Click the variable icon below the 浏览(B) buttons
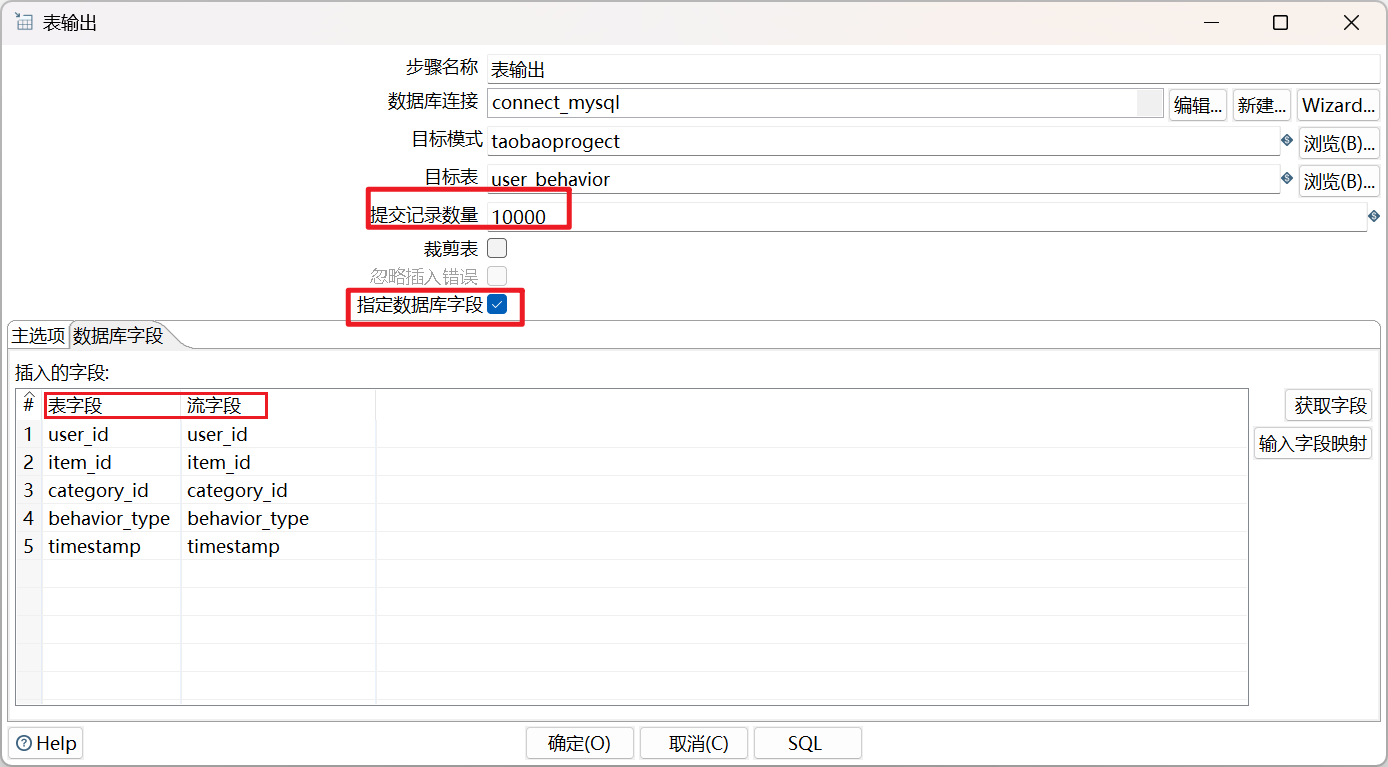 coord(1374,215)
